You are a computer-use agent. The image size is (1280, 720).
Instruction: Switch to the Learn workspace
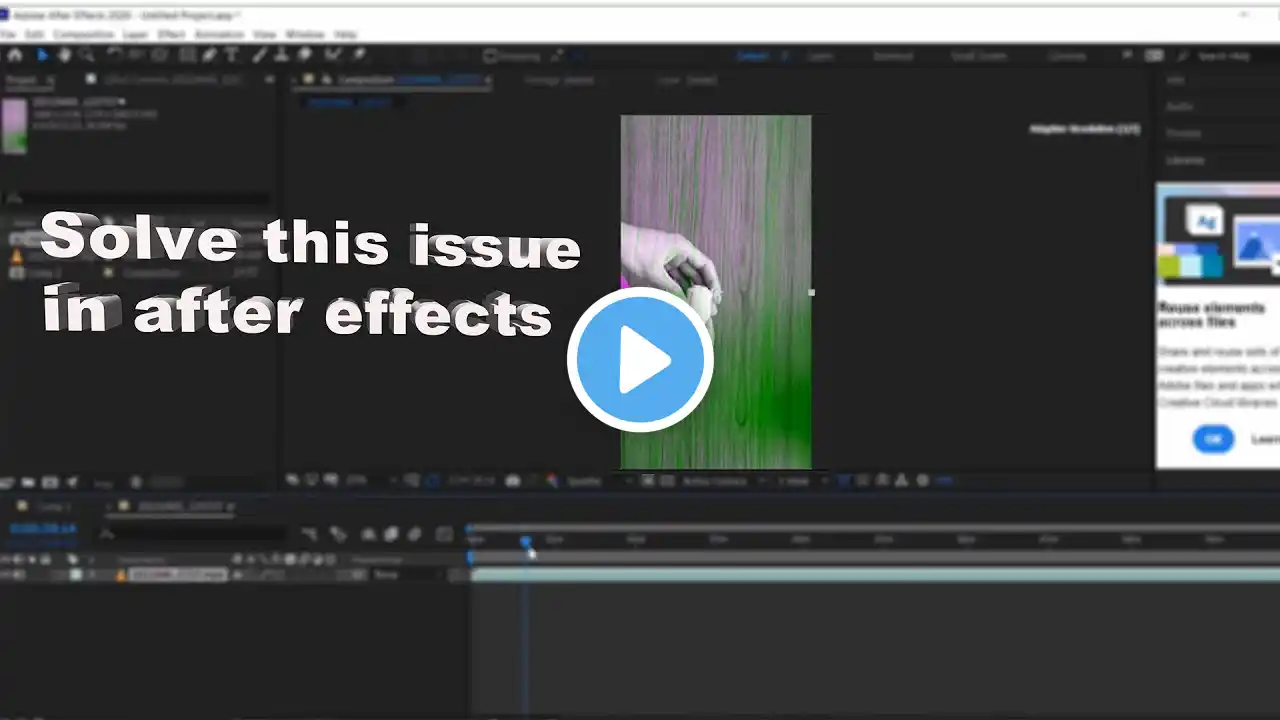coord(820,57)
